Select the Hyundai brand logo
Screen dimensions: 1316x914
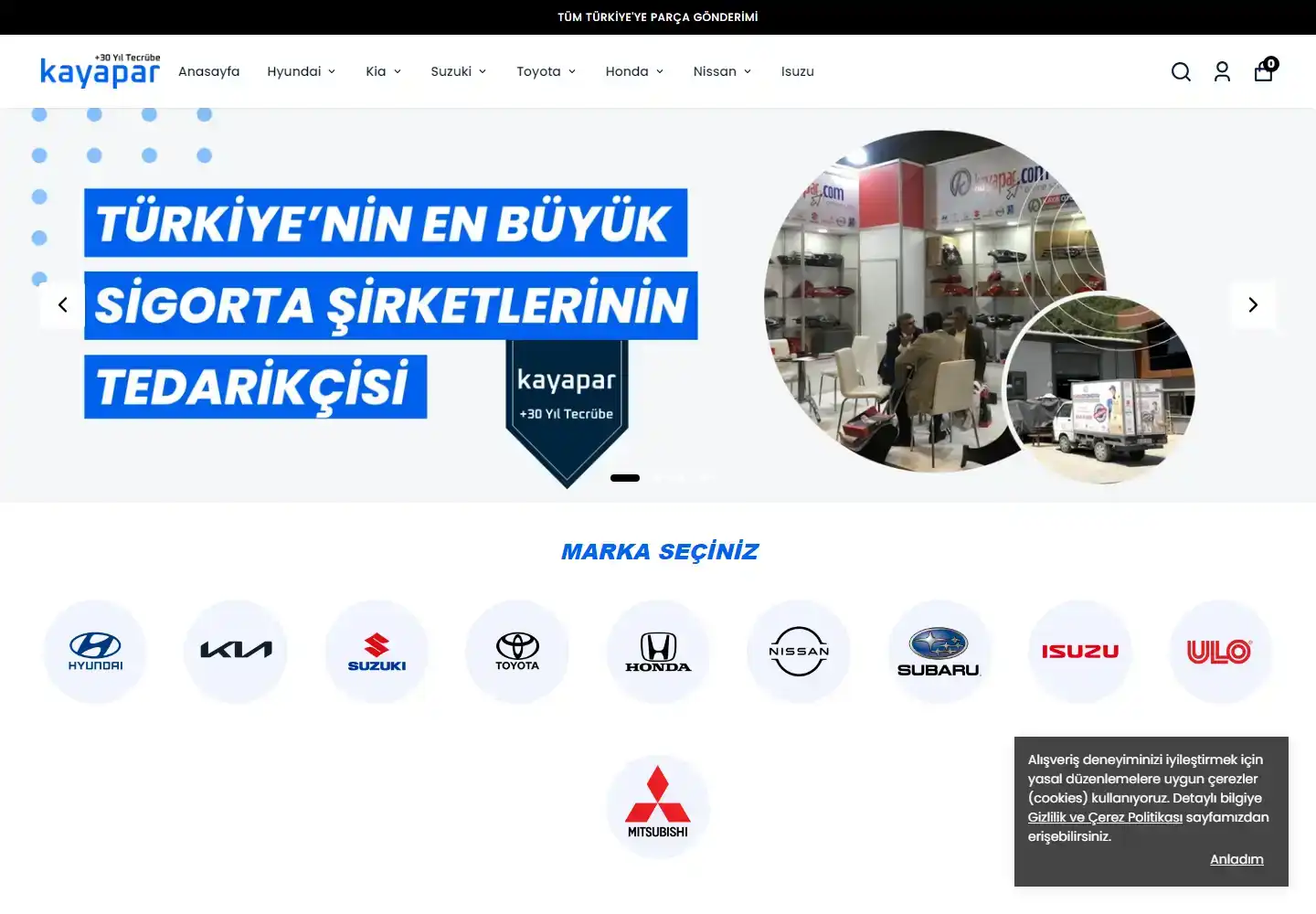pyautogui.click(x=95, y=652)
